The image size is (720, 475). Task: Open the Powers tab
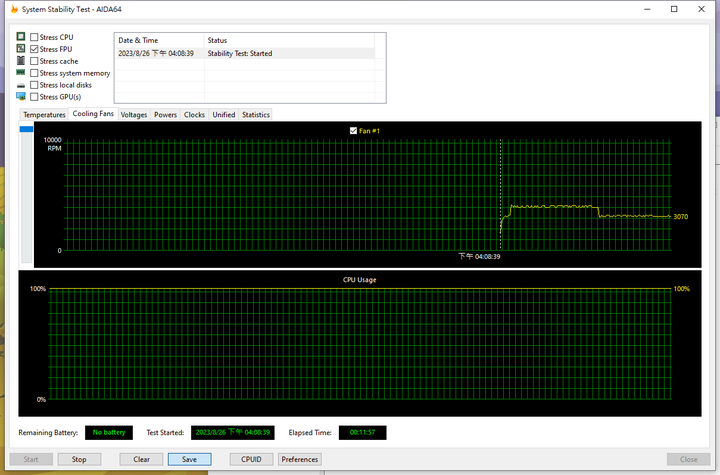[x=165, y=115]
